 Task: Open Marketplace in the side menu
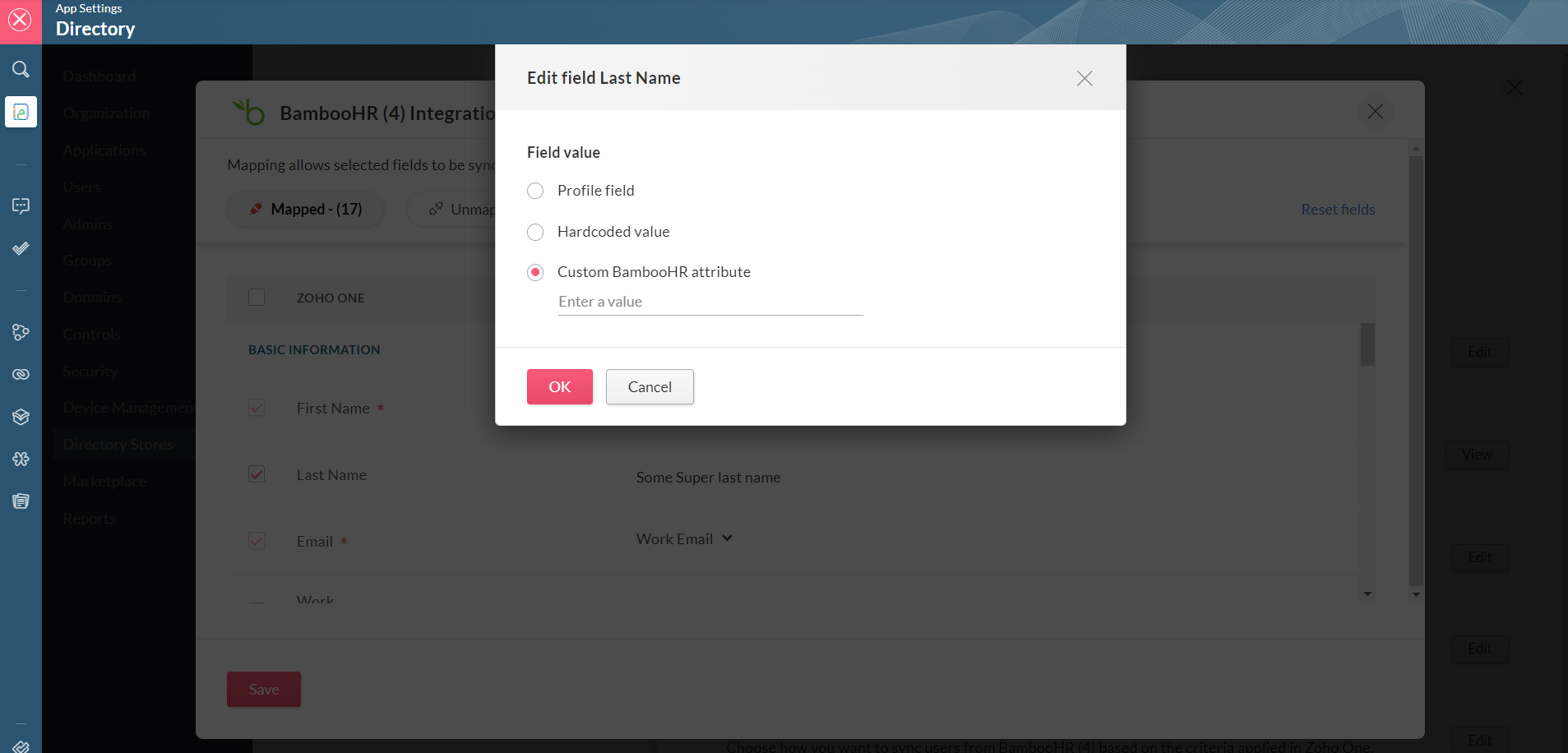[x=104, y=482]
